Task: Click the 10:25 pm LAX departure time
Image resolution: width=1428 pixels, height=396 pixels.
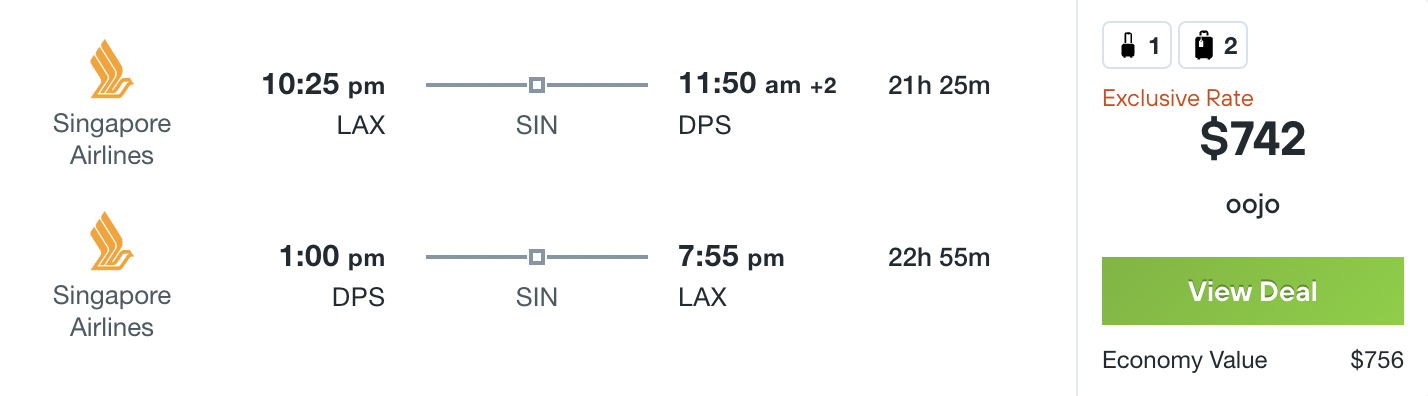Action: tap(323, 85)
